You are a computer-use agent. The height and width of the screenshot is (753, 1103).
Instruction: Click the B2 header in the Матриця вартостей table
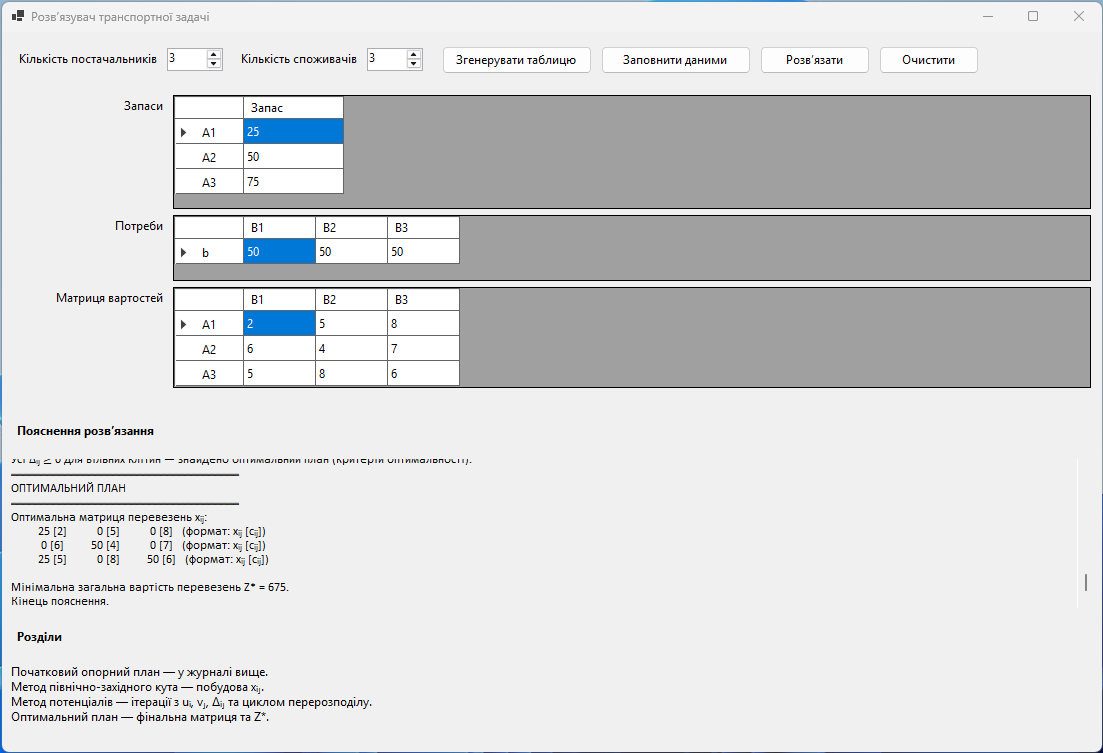coord(351,300)
